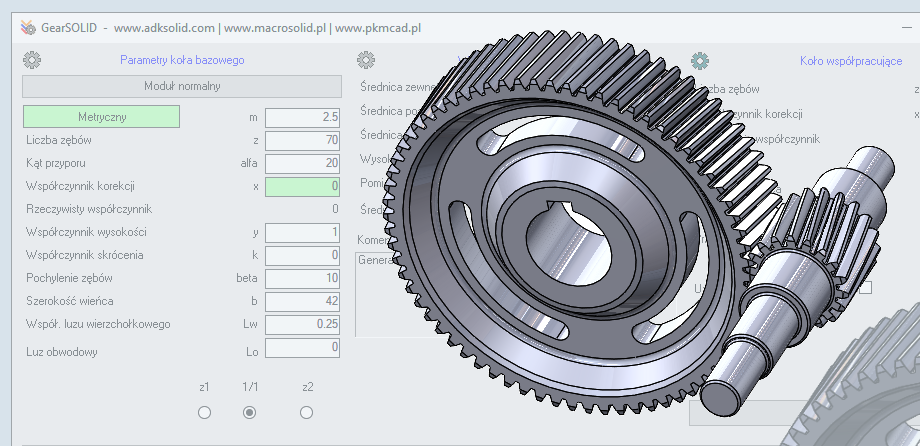Screen dimensions: 920x446
Task: Select the z1 radio button
Action: (x=205, y=412)
